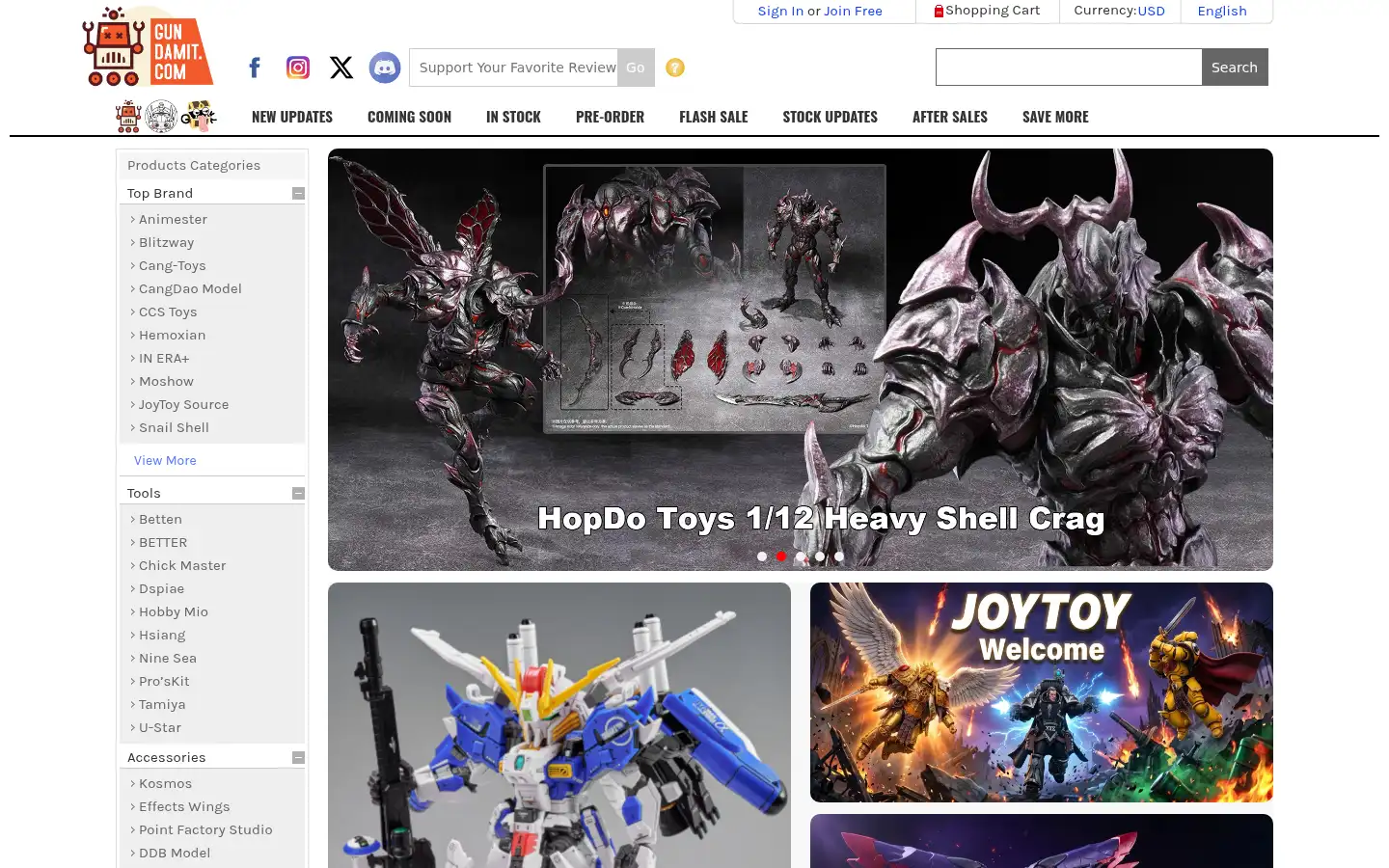Open the COMING SOON menu
This screenshot has width=1389, height=868.
pyautogui.click(x=409, y=117)
